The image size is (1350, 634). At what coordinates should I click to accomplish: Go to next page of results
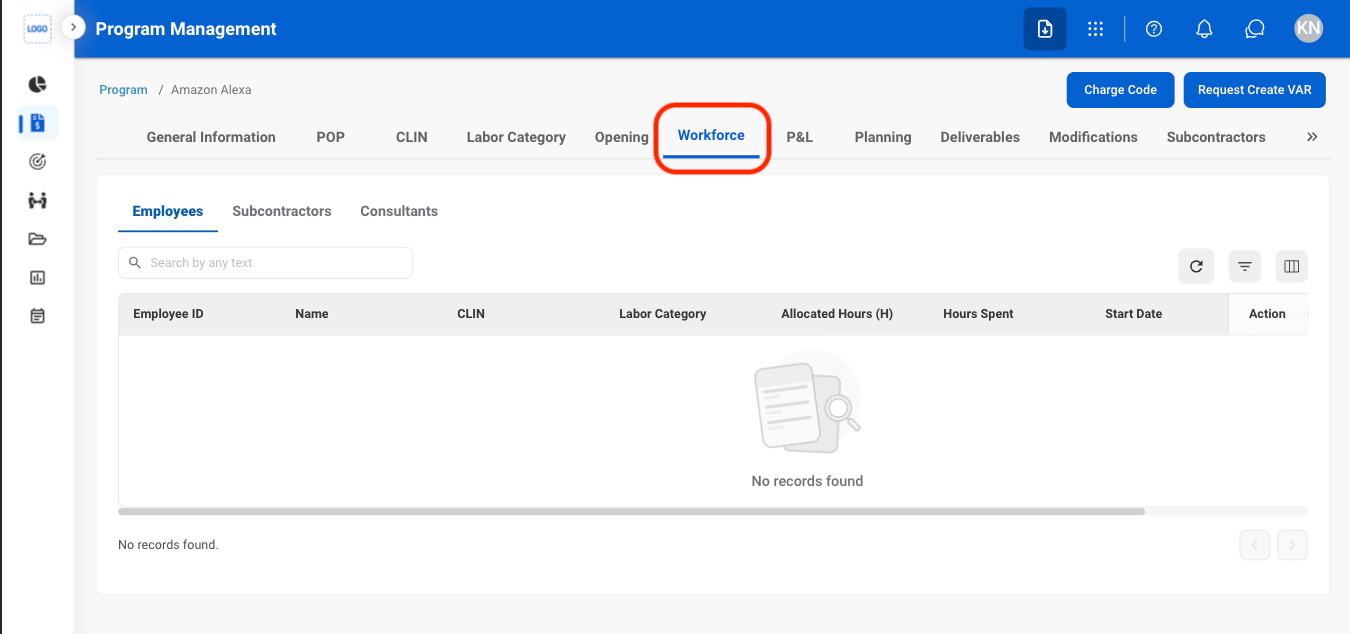coord(1293,545)
